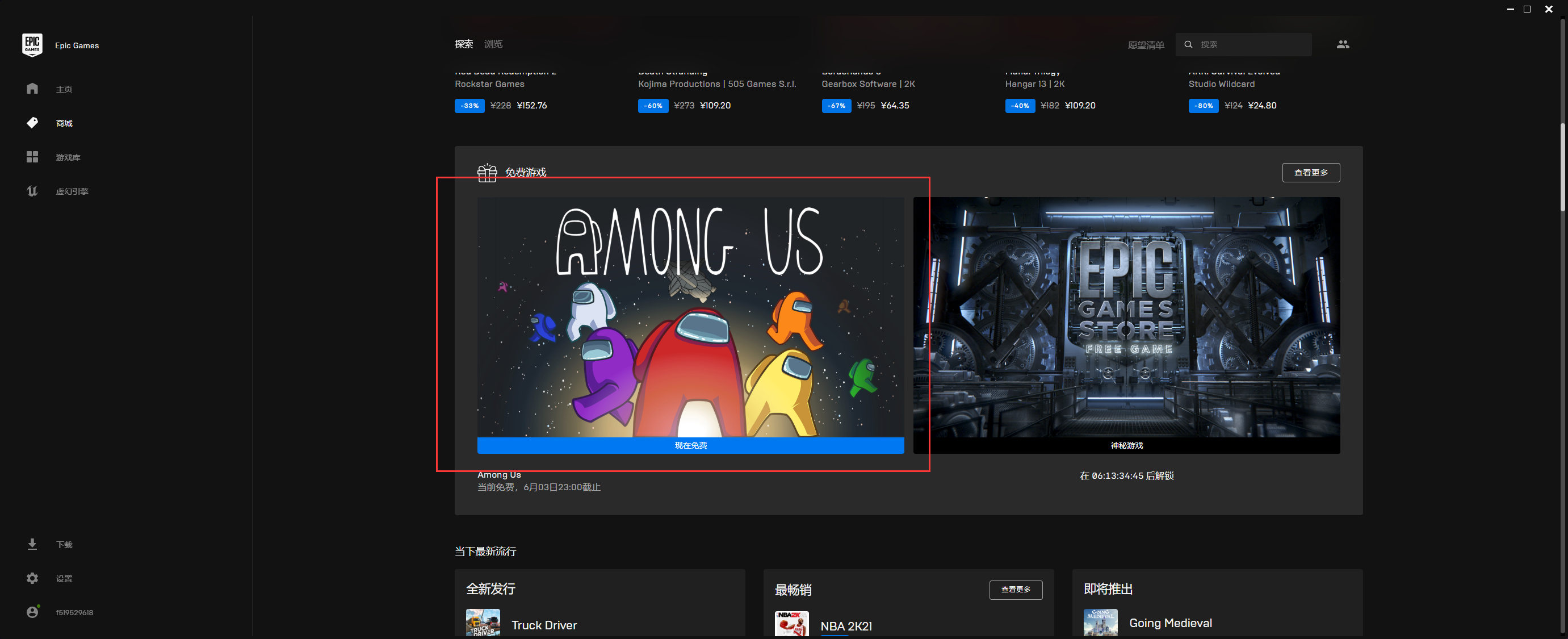This screenshot has width=1568, height=639.
Task: Minimize the Epic Games launcher window
Action: tap(1510, 9)
